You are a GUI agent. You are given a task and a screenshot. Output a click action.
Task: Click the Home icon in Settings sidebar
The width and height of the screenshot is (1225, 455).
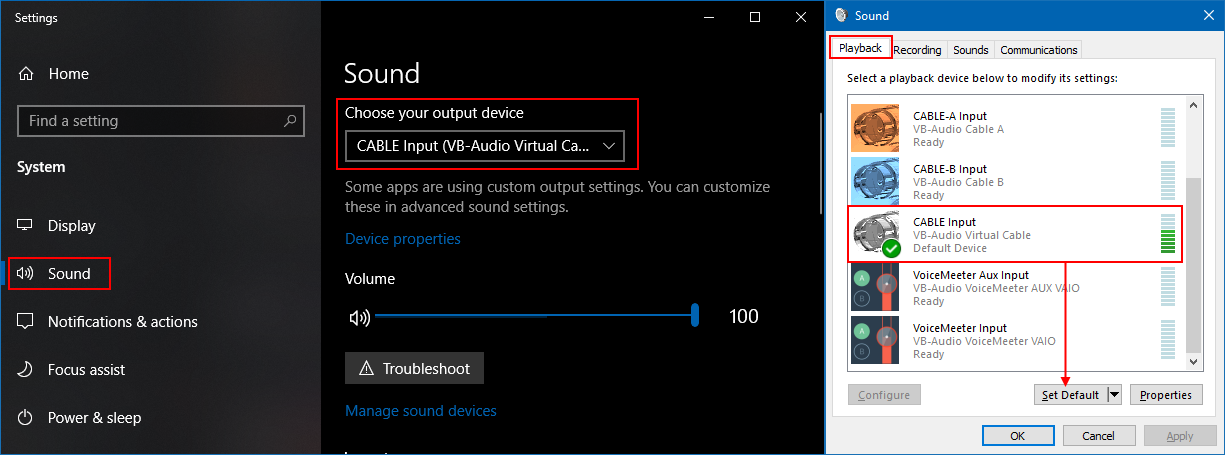(26, 74)
